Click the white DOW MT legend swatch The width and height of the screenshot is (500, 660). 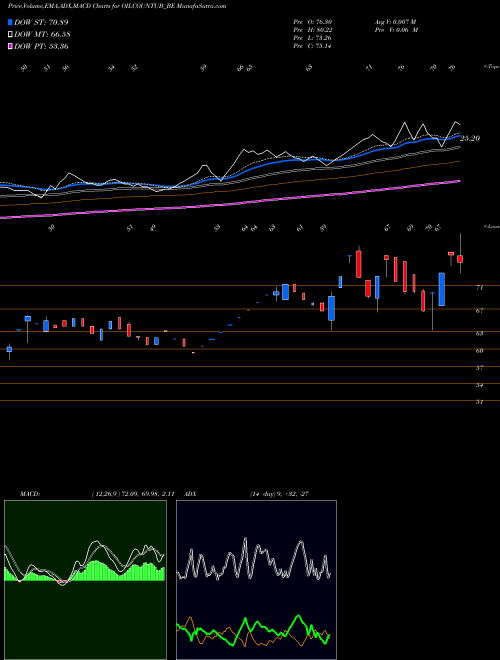tap(10, 35)
